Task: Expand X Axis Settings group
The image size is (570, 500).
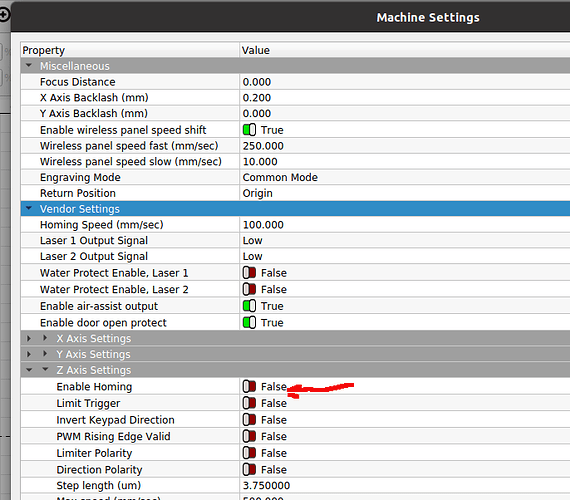Action: pos(45,338)
